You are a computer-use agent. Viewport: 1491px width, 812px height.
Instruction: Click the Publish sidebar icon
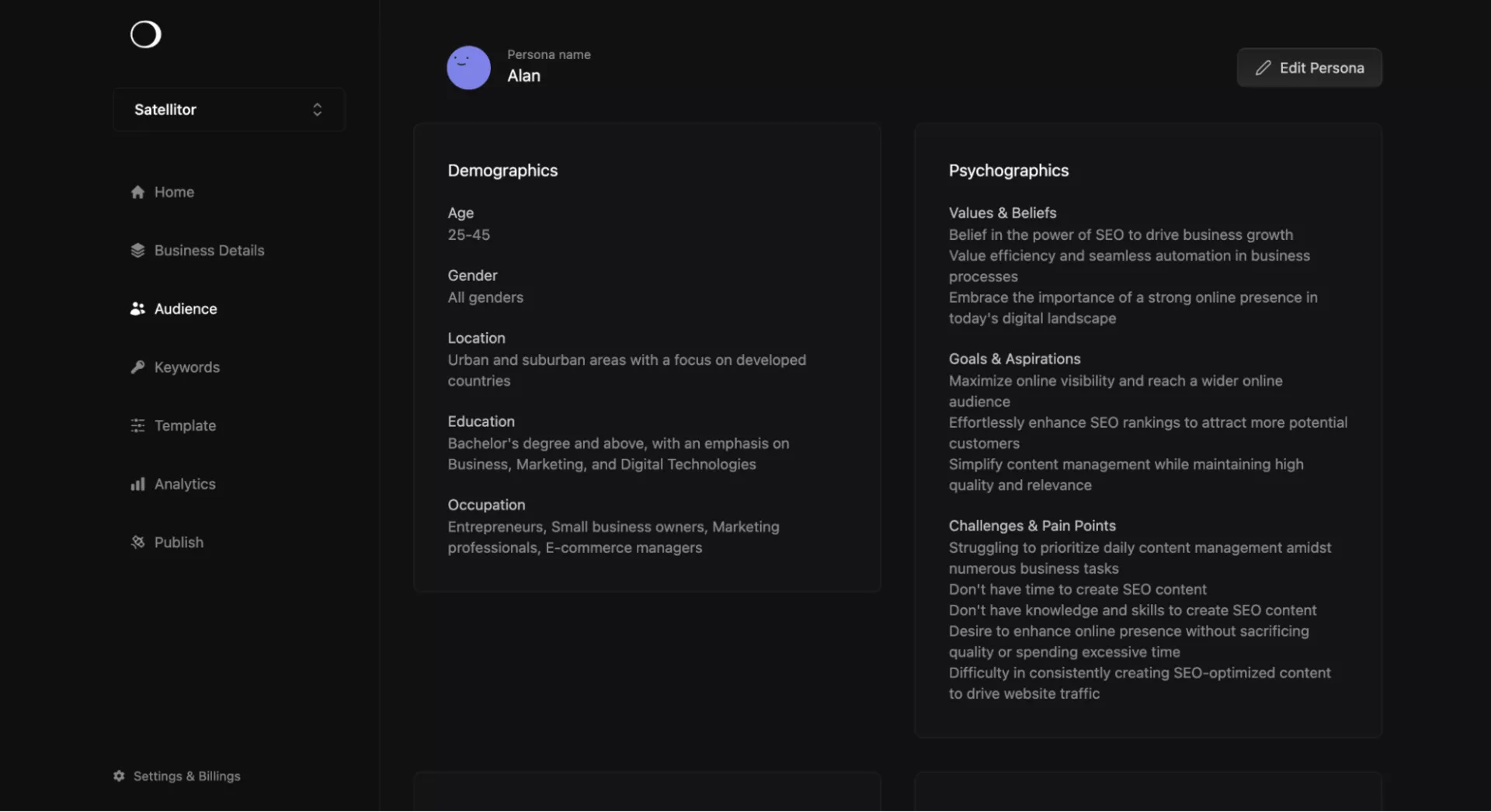(x=137, y=542)
